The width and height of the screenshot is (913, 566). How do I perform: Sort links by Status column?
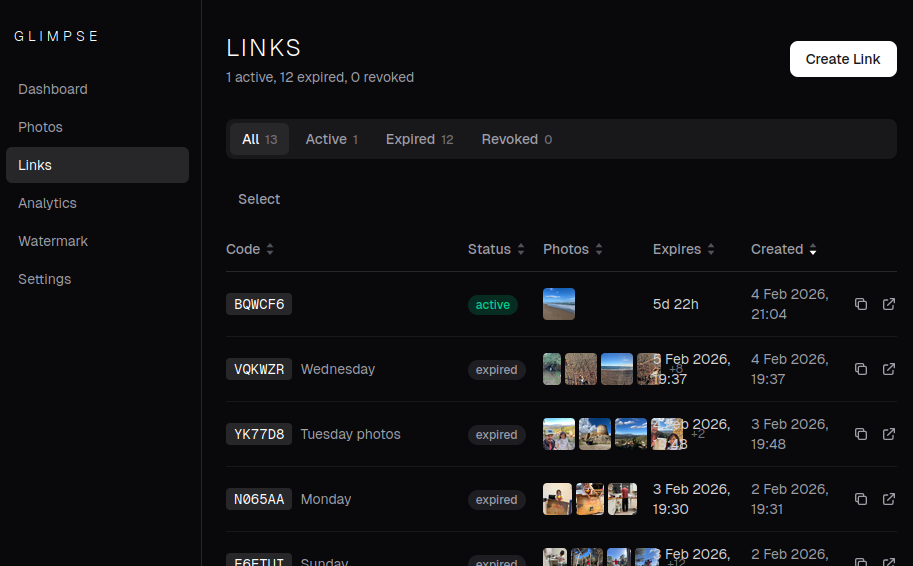click(496, 249)
